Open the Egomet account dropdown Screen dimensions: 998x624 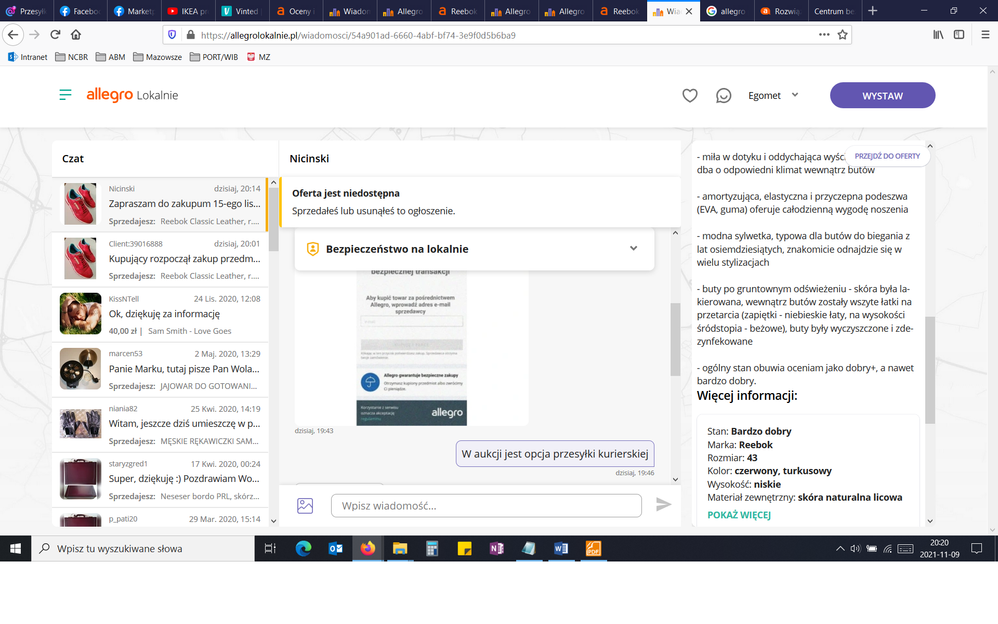773,96
